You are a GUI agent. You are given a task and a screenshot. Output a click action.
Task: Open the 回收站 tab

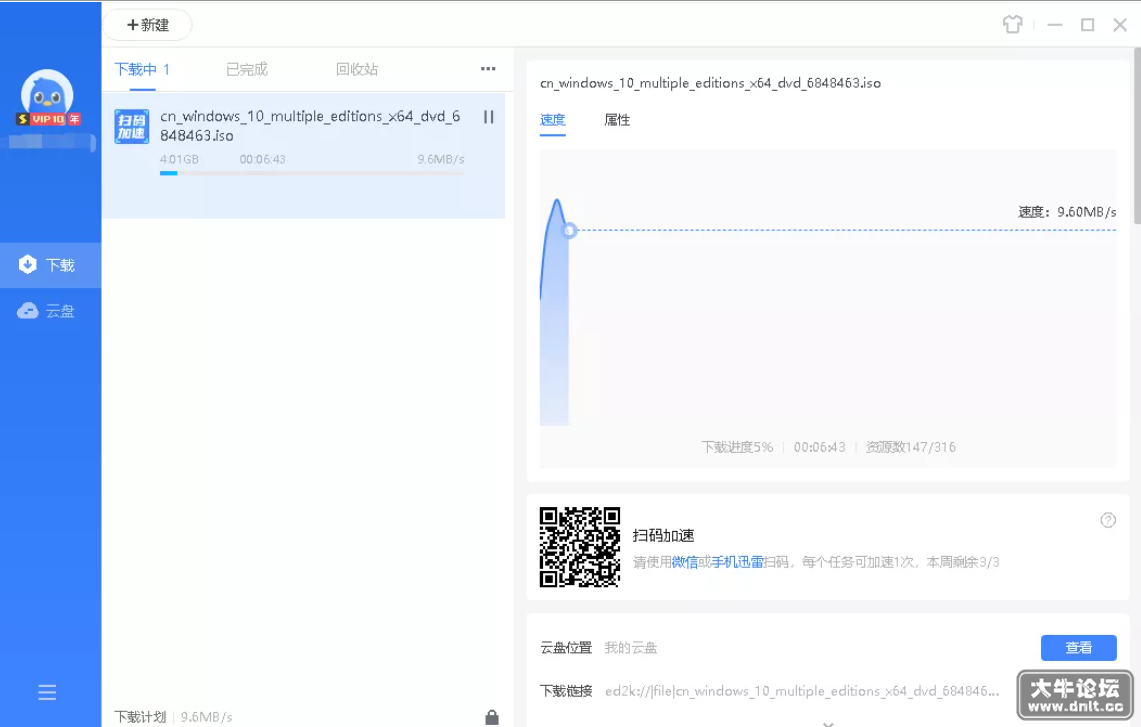[x=357, y=69]
